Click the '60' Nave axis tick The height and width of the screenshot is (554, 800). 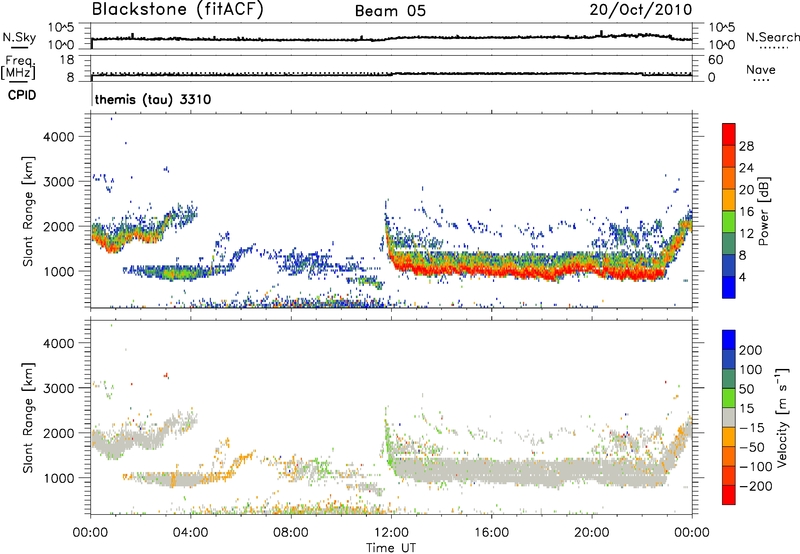click(715, 60)
